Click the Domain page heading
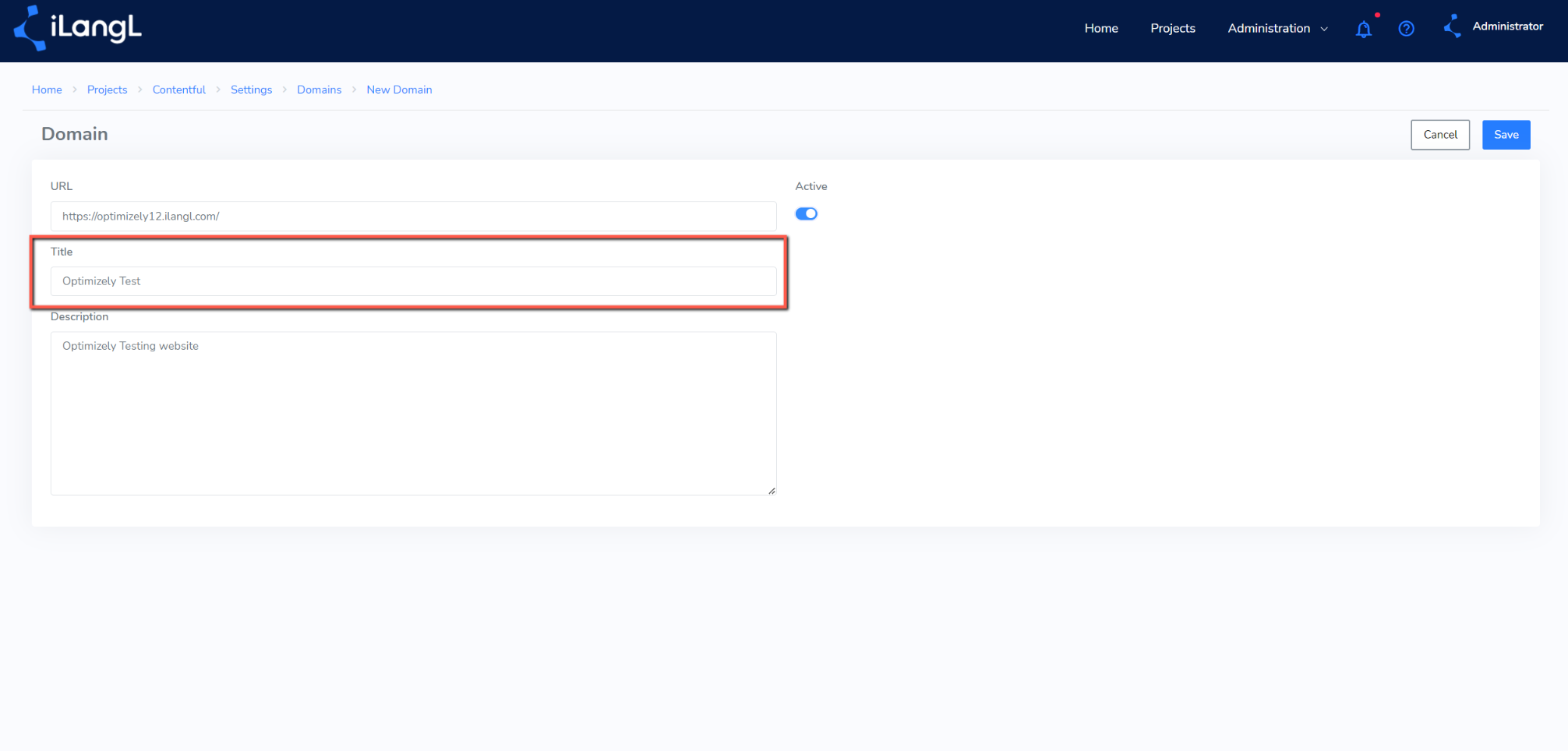Image resolution: width=1568 pixels, height=751 pixels. pyautogui.click(x=75, y=134)
